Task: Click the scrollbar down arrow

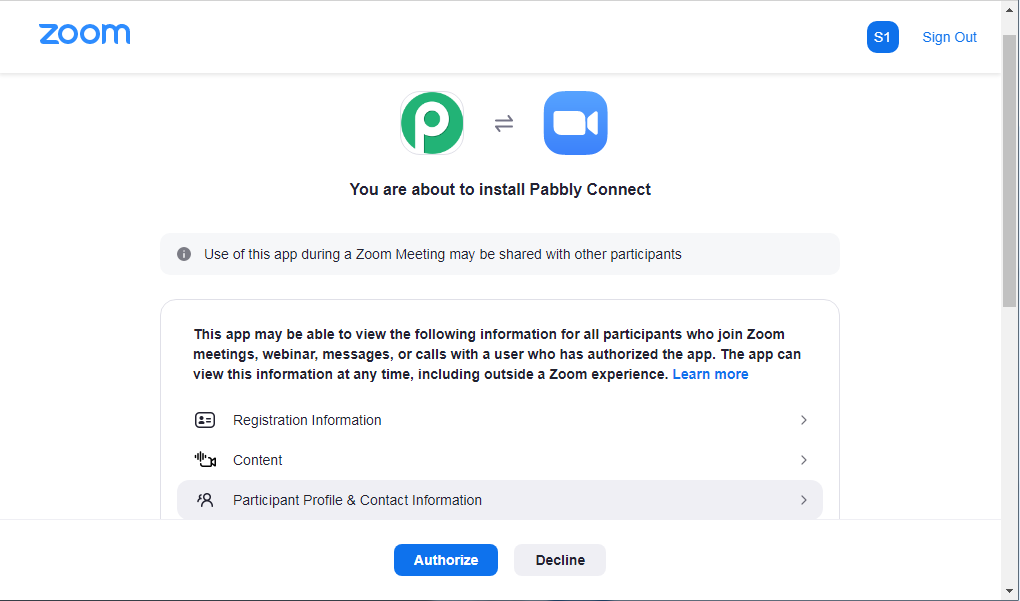Action: [1009, 593]
